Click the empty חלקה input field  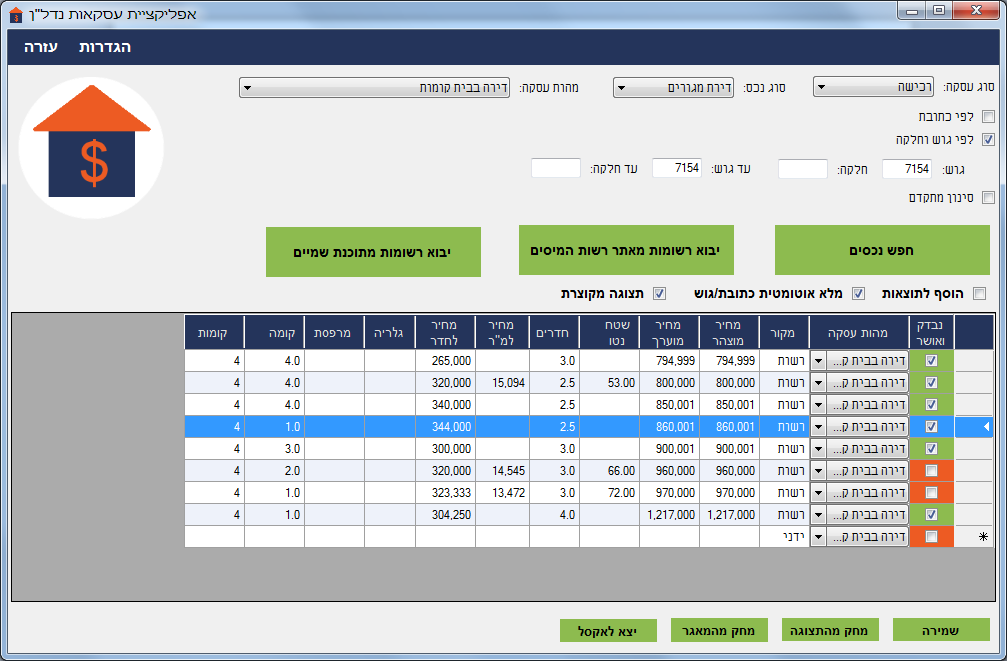pos(803,169)
